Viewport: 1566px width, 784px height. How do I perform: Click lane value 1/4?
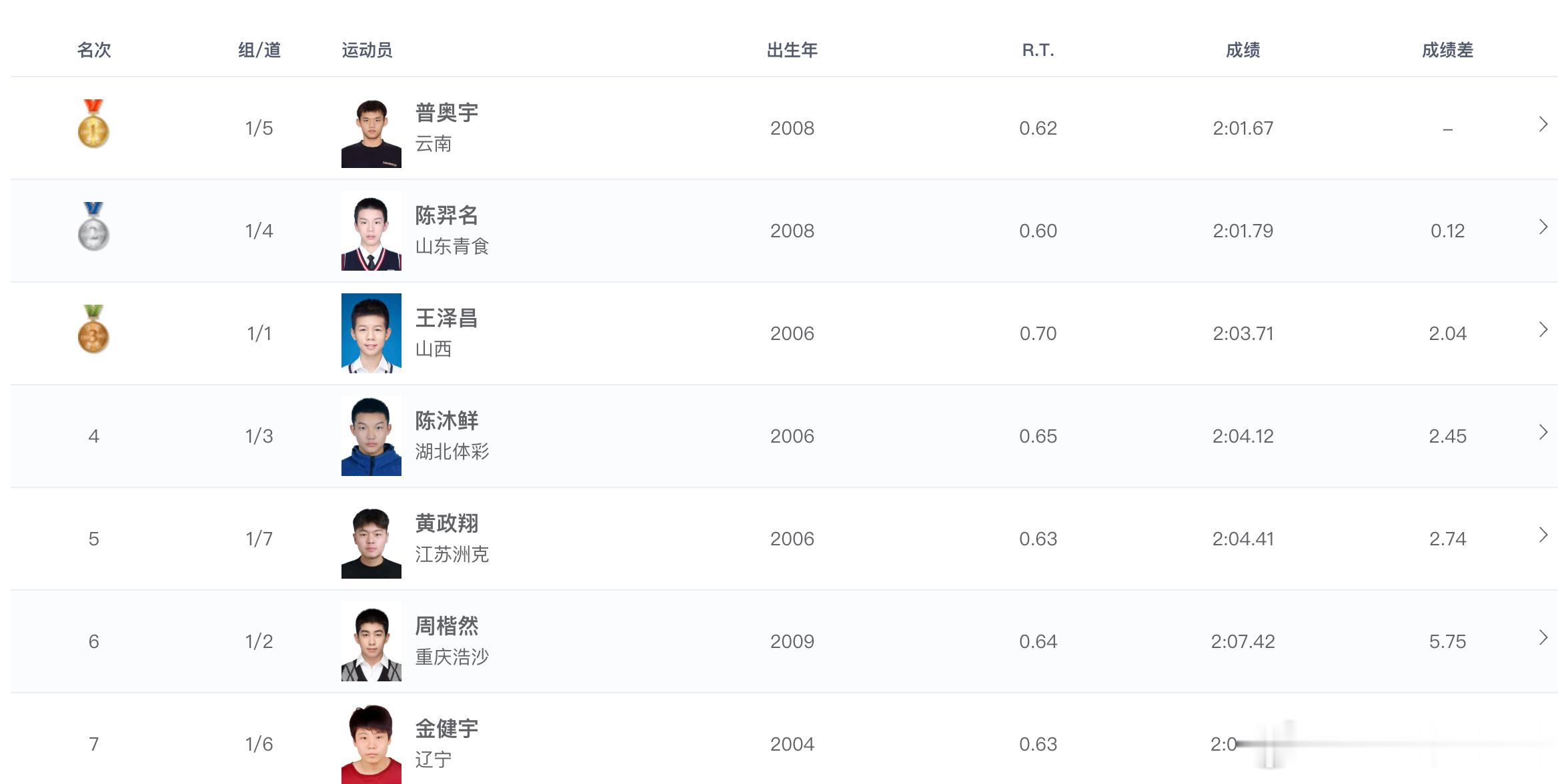tap(259, 231)
